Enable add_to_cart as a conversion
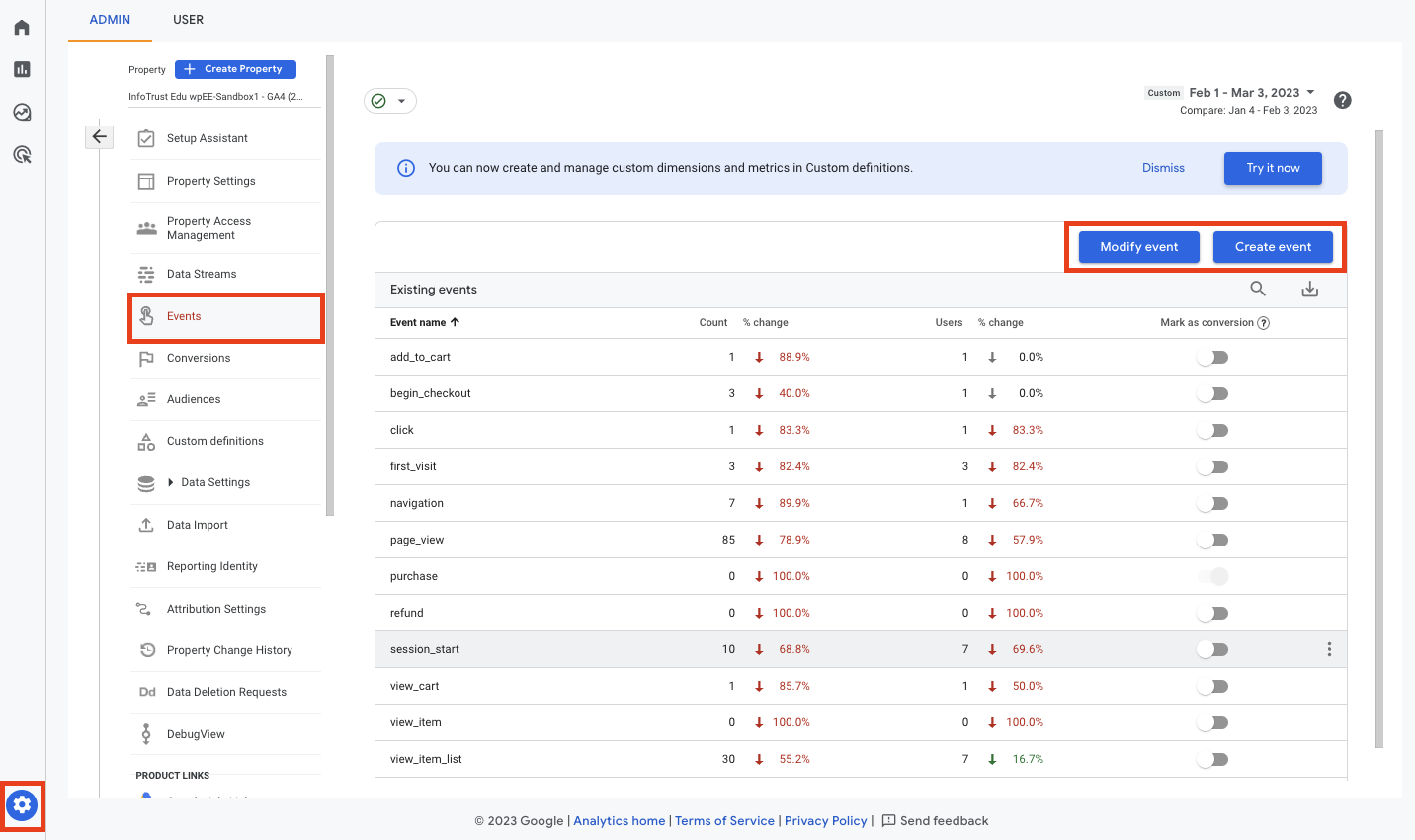The height and width of the screenshot is (840, 1415). [1213, 357]
